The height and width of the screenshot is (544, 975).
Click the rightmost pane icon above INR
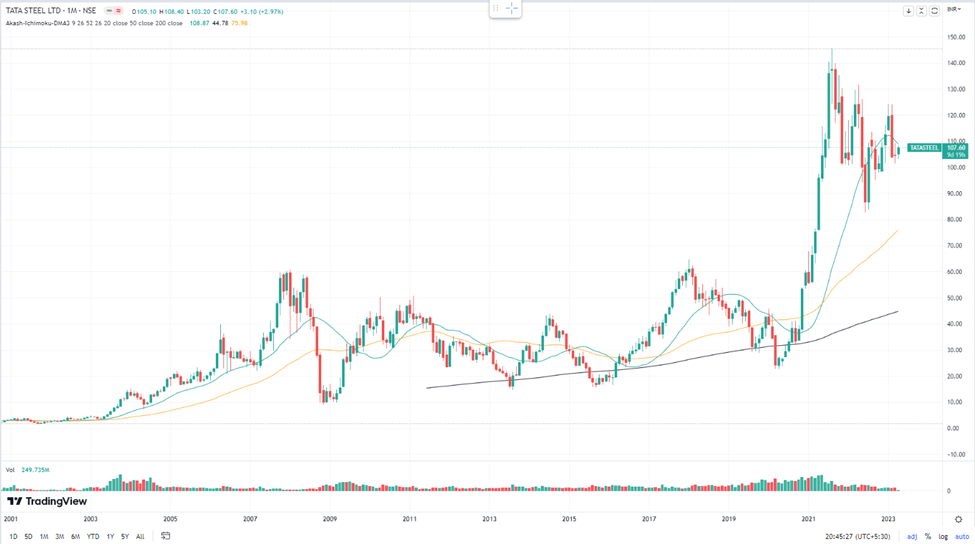point(934,11)
